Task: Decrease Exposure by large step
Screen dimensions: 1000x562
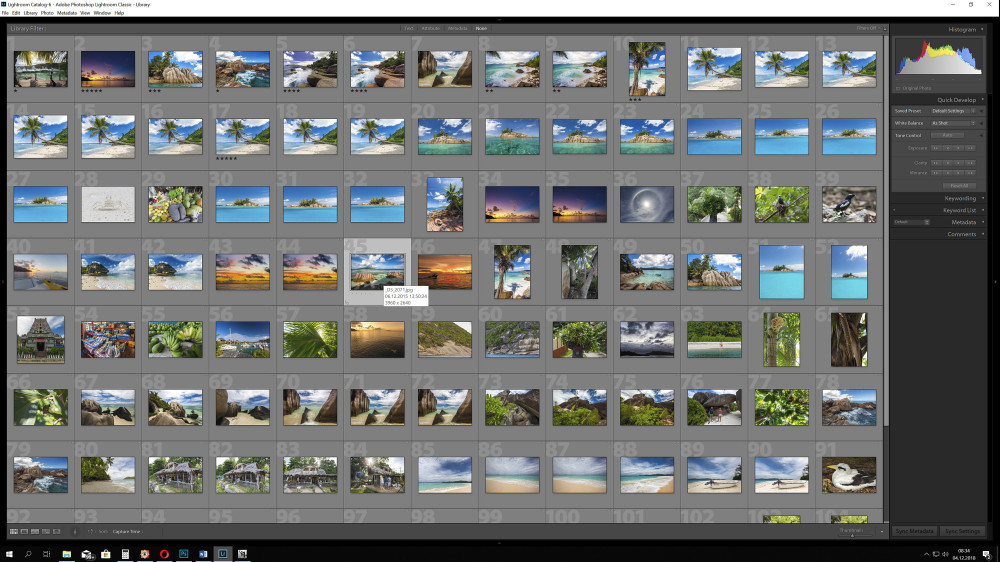Action: click(936, 148)
